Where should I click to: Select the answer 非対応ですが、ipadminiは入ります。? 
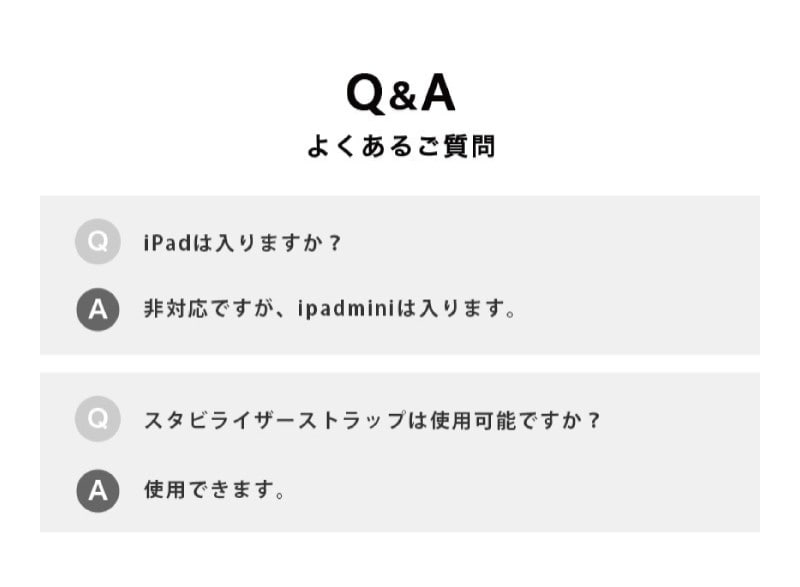coord(330,309)
